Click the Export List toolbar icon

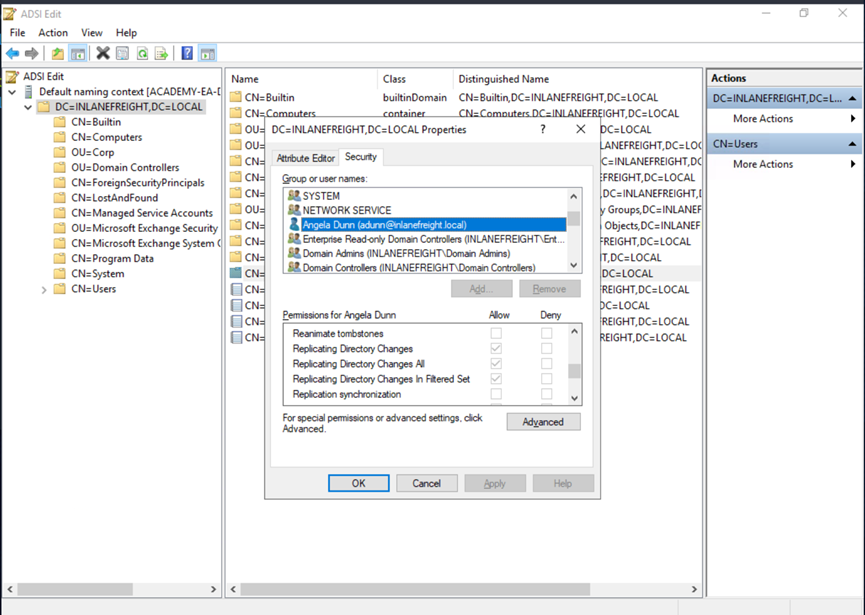[x=161, y=54]
